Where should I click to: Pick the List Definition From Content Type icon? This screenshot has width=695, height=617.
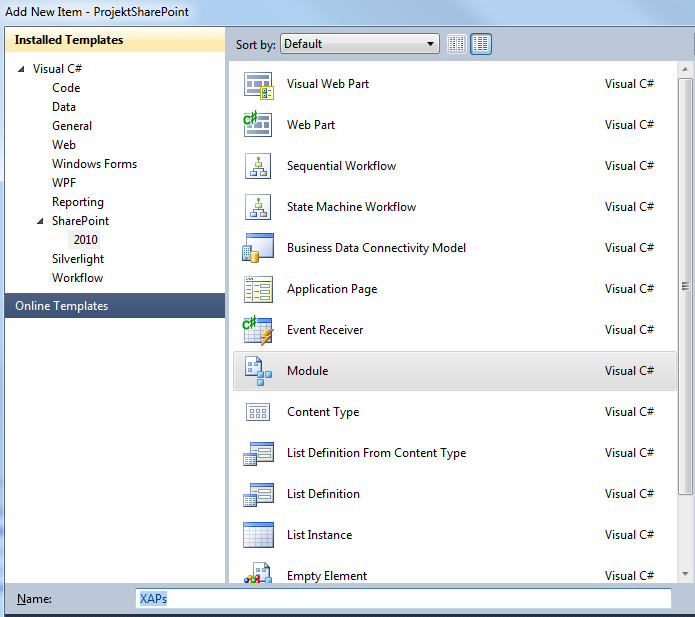(x=258, y=453)
